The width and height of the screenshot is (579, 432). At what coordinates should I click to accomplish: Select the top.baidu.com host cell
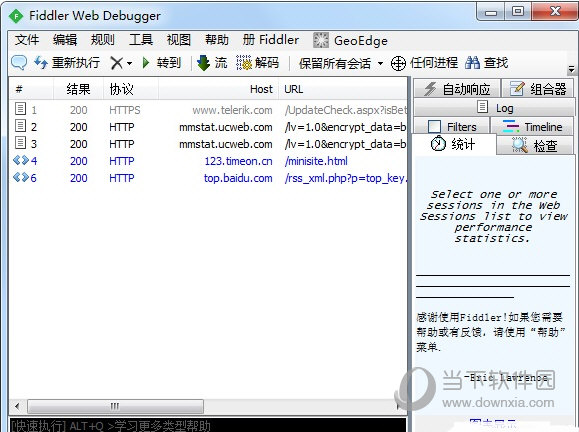coord(238,178)
